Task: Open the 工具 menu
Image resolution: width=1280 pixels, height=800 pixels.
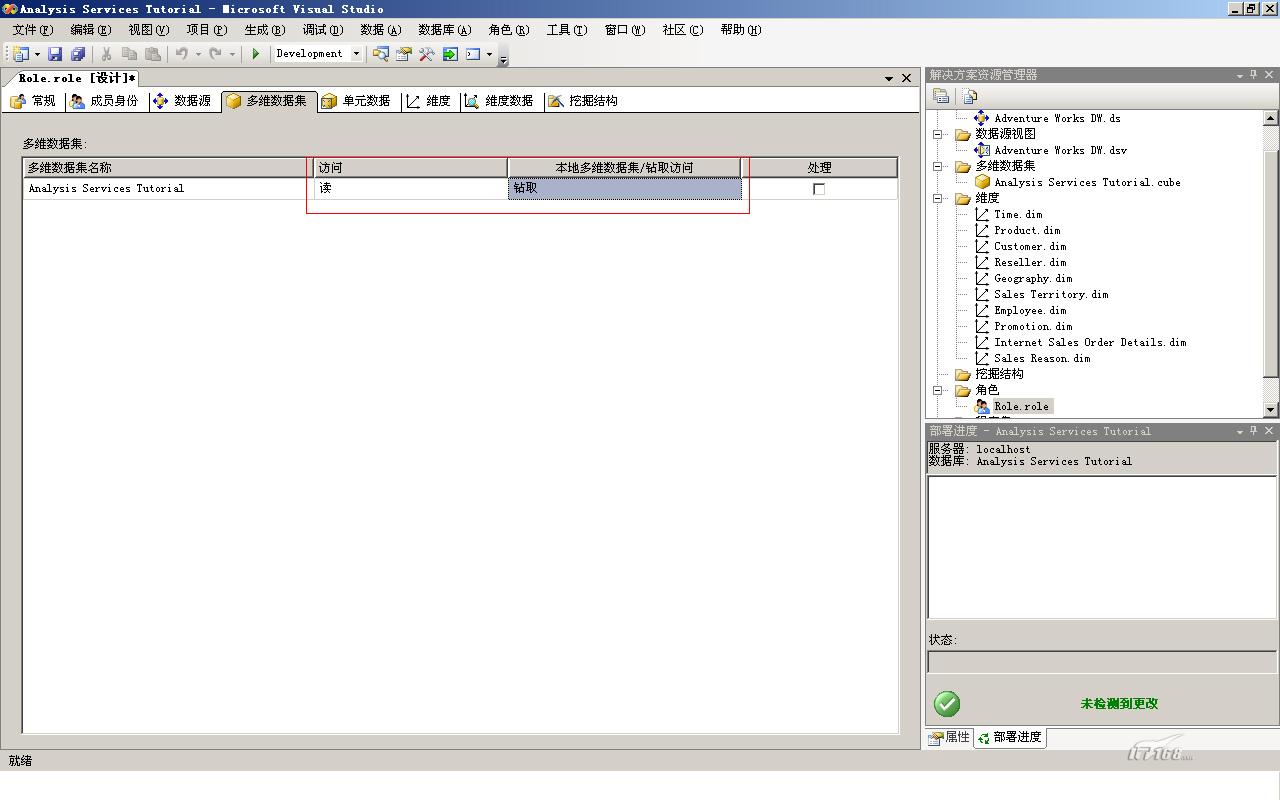Action: (567, 30)
